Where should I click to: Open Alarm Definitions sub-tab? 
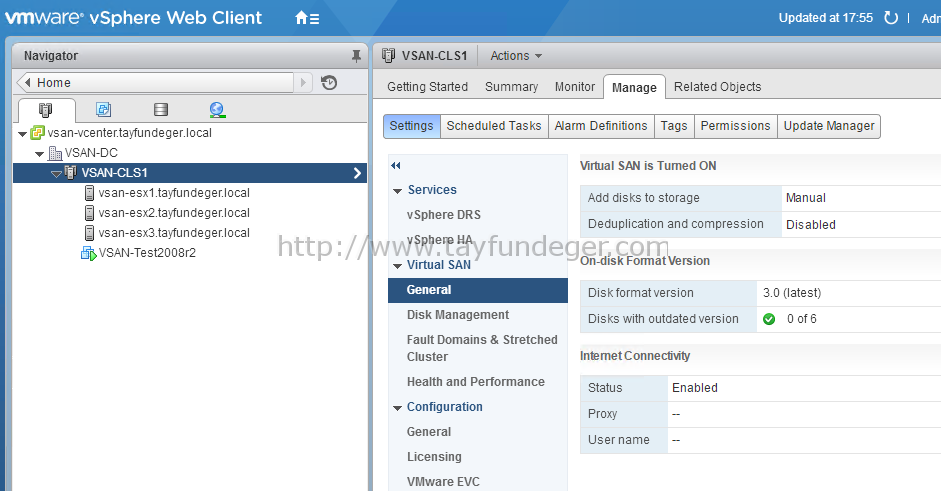pos(601,126)
